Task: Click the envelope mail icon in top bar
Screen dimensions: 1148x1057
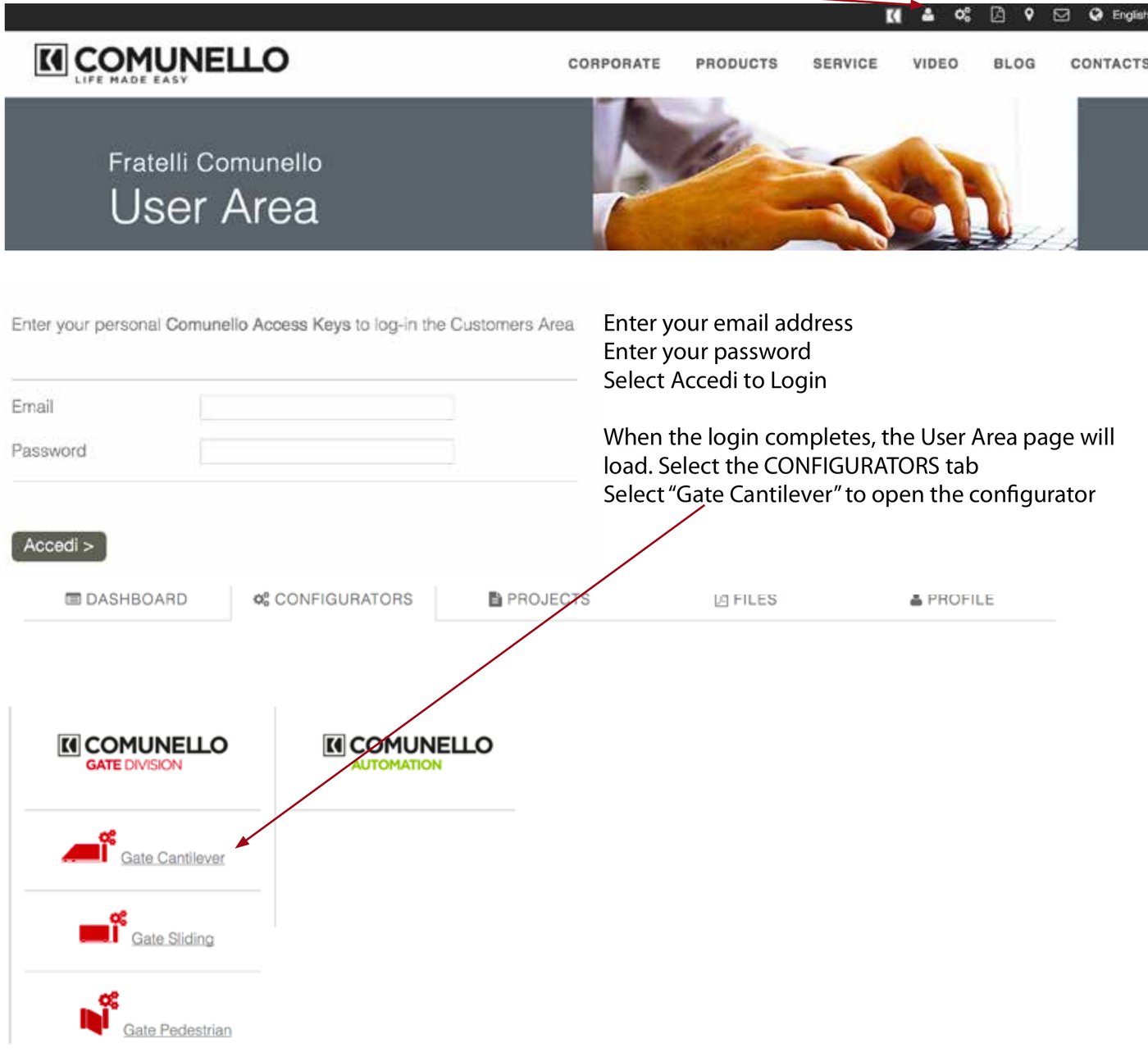Action: pos(1061,15)
